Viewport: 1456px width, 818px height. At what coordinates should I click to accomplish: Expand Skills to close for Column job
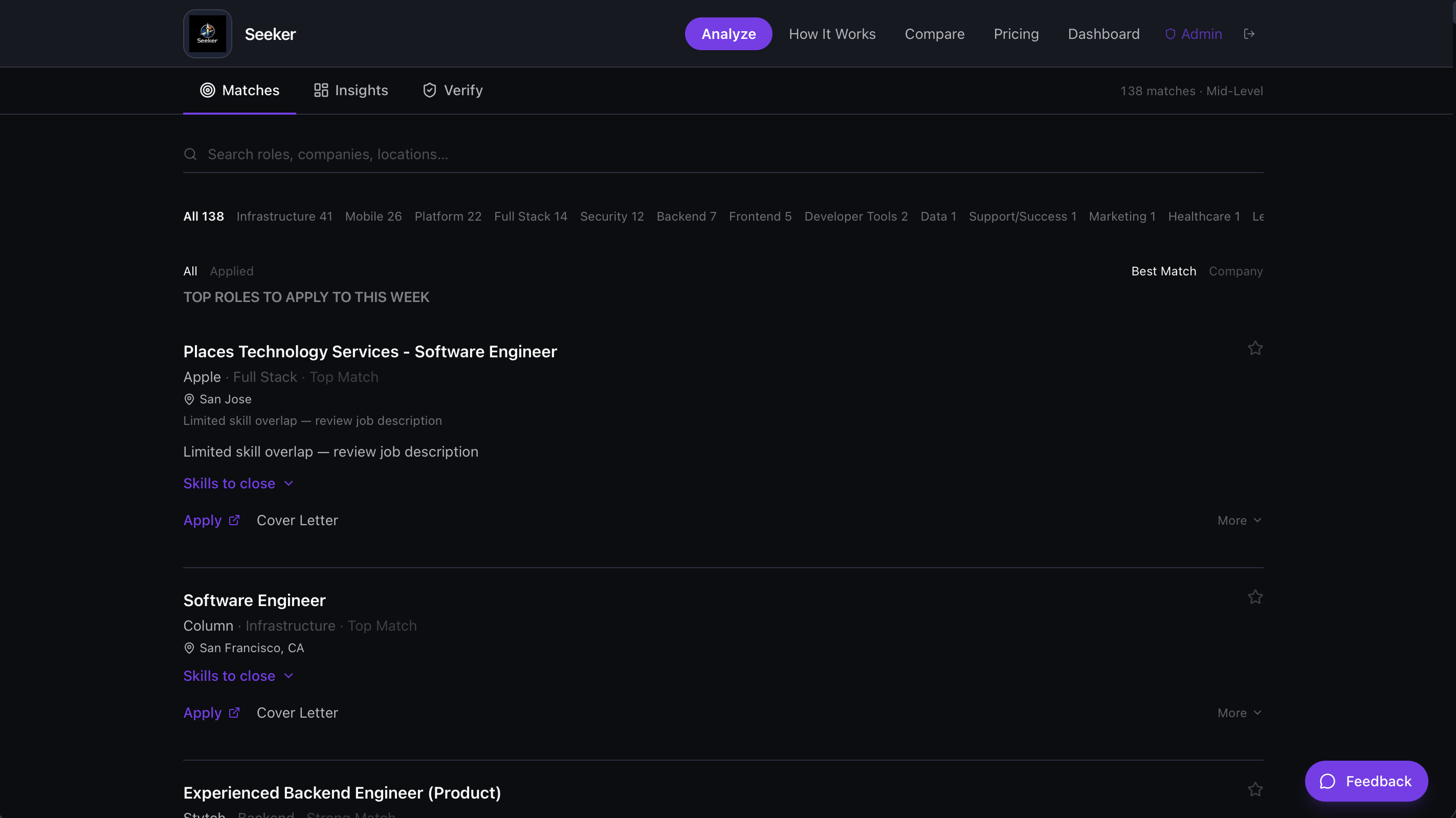coord(238,676)
